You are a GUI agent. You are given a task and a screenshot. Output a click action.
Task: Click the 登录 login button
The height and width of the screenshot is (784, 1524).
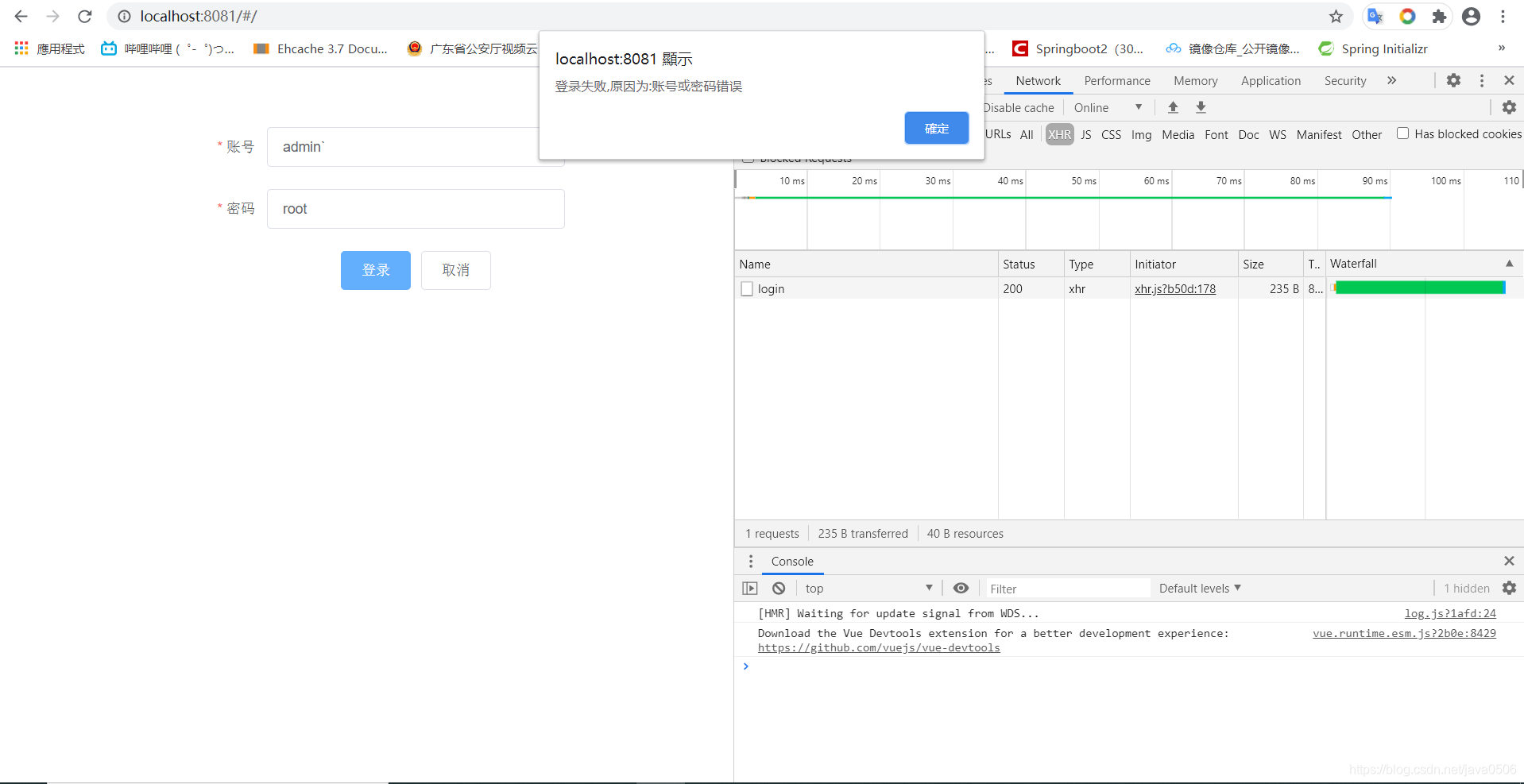(376, 270)
